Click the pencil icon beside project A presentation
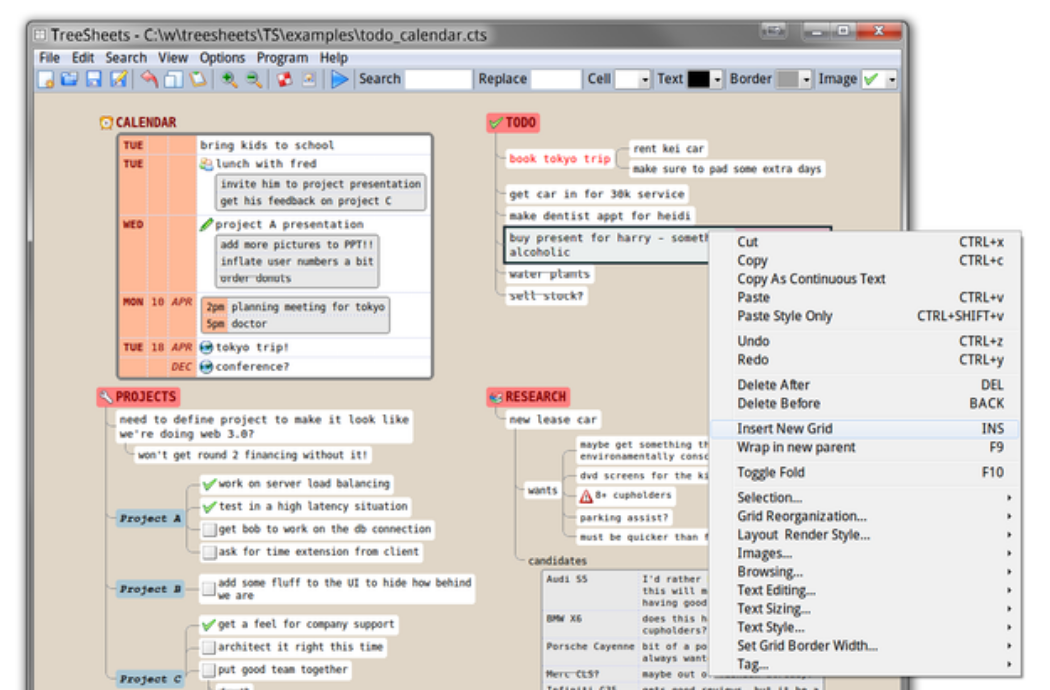Image resolution: width=1050 pixels, height=690 pixels. click(x=208, y=224)
